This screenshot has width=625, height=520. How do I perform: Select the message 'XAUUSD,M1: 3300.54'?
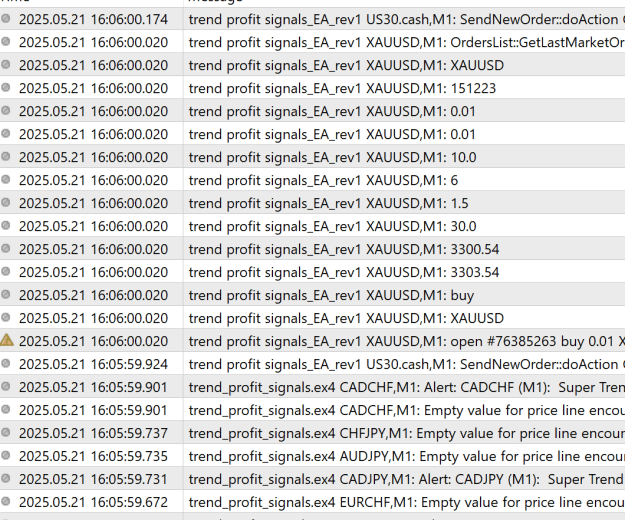344,249
